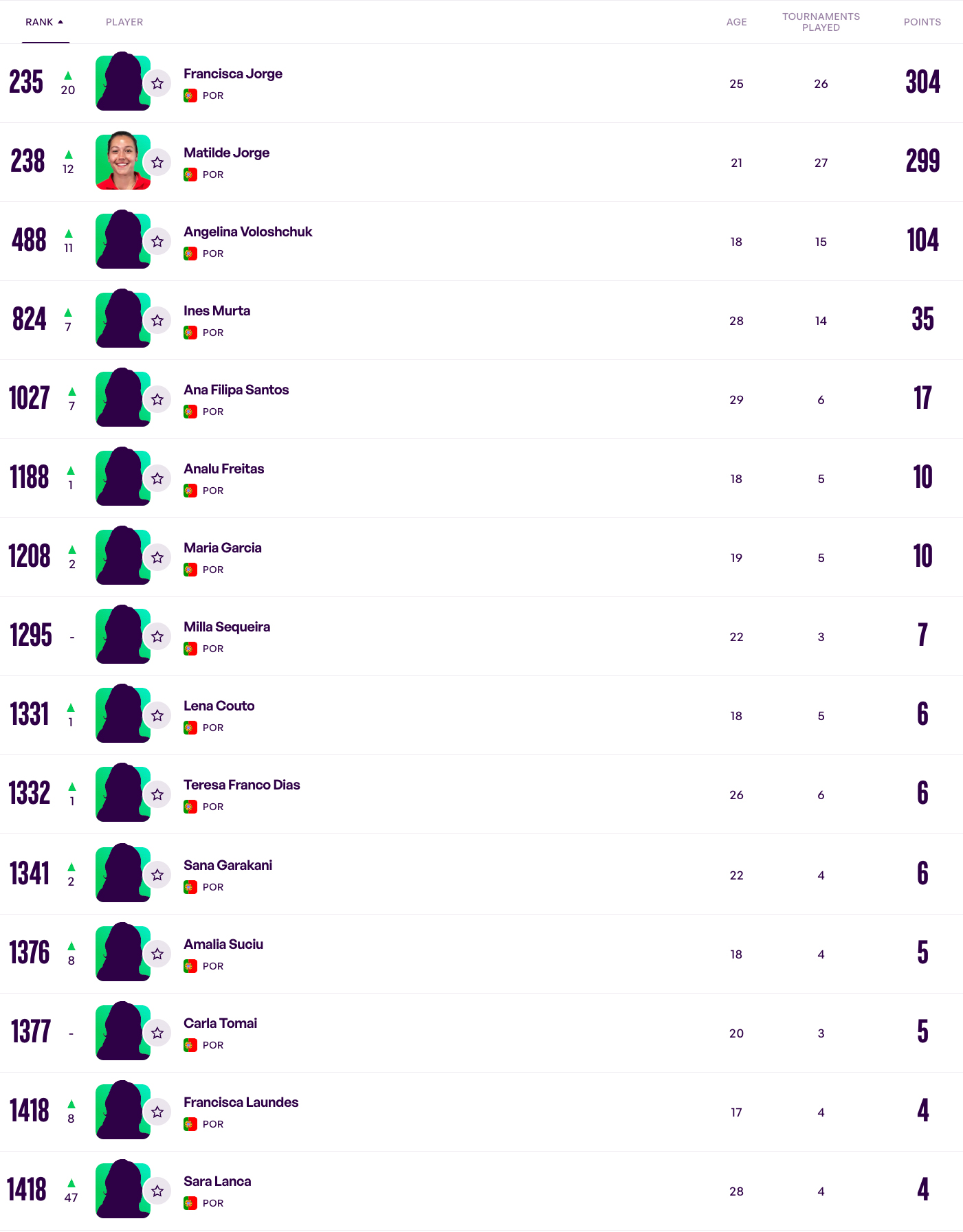963x1232 pixels.
Task: Click Matilde Jorge's profile photo
Action: click(122, 161)
